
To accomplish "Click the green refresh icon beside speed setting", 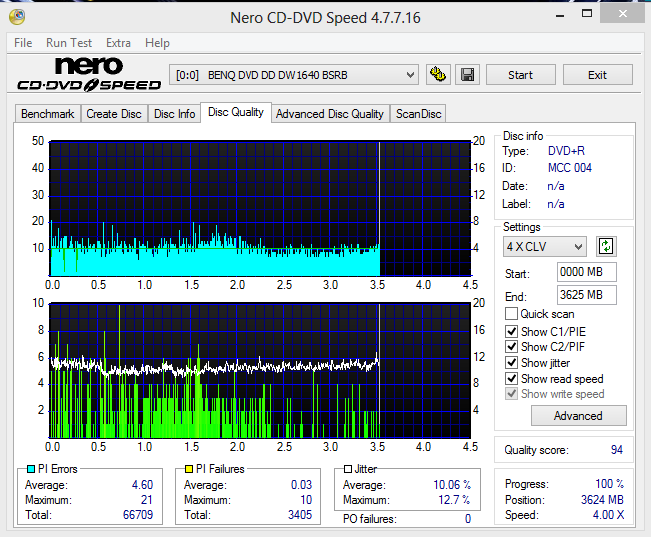I will (x=606, y=247).
